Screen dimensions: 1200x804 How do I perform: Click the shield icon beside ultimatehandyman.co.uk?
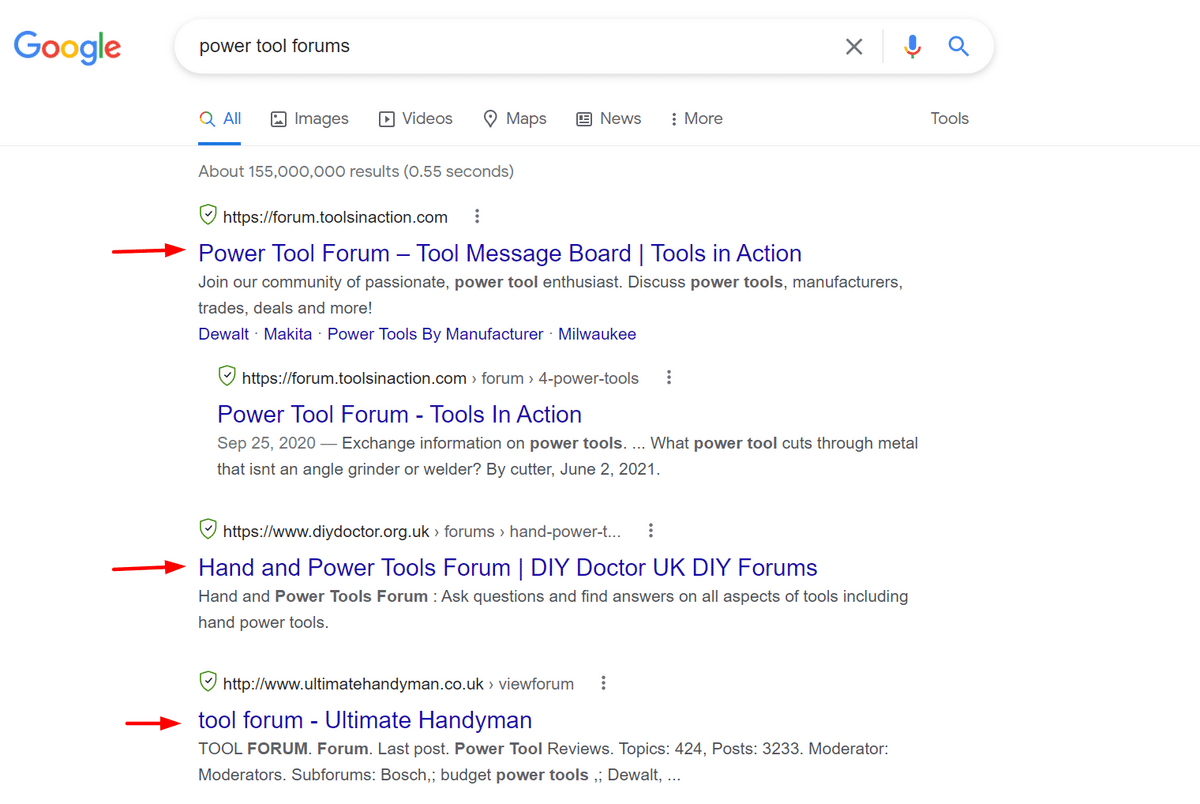pos(208,683)
